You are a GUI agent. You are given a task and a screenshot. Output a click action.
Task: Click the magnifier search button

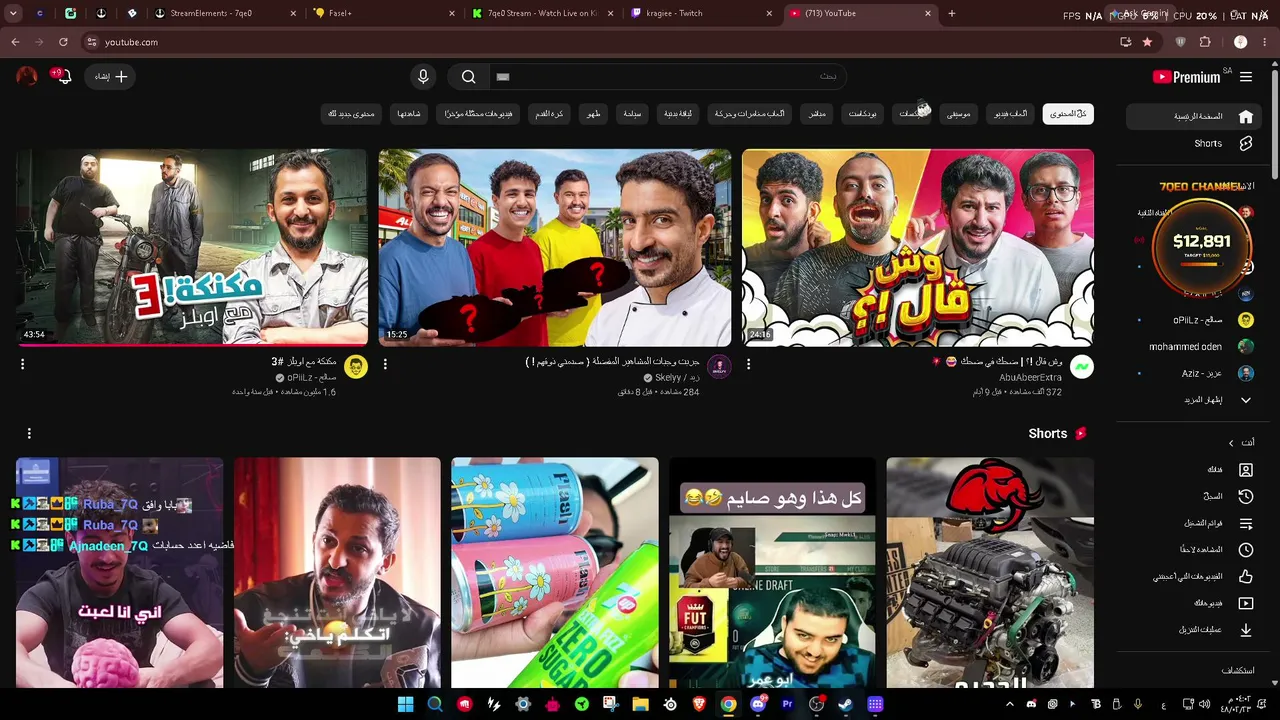point(468,77)
